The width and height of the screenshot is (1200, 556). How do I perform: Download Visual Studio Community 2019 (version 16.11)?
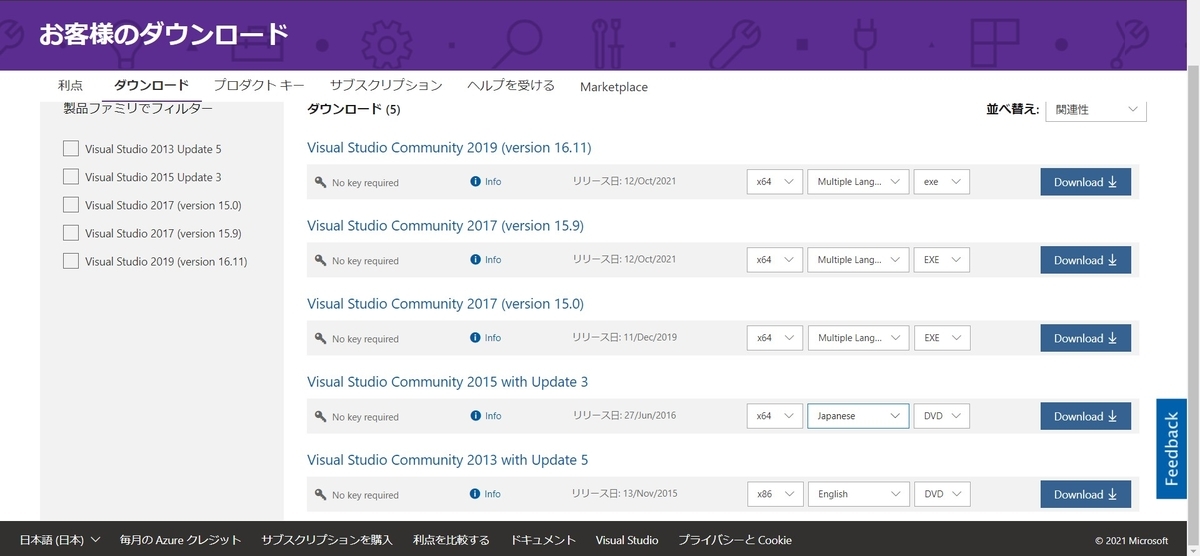(x=1086, y=182)
